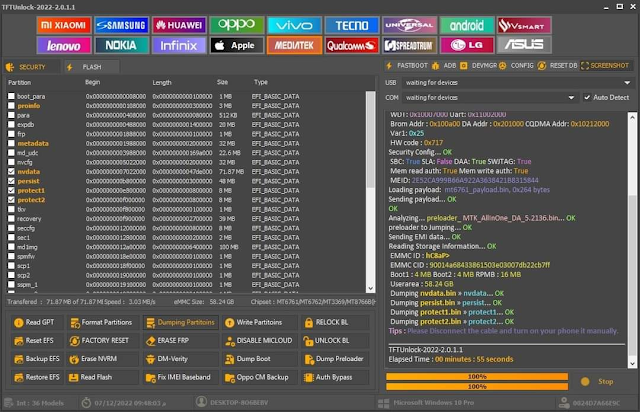Viewport: 640px width, 412px height.
Task: Take a screenshot with SCREENSHOT button
Action: (x=605, y=66)
